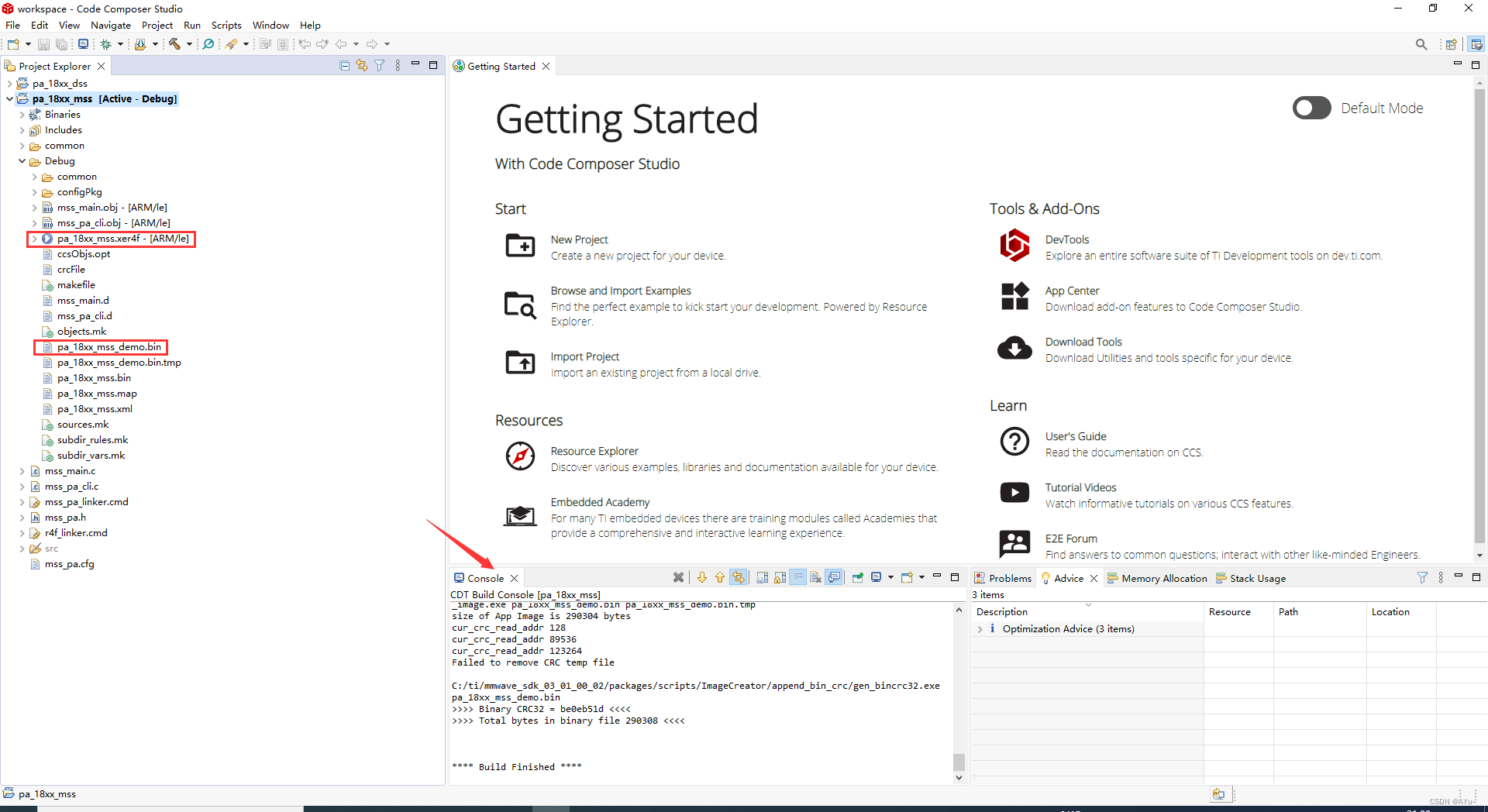
Task: Expand the Includes node
Action: click(22, 130)
